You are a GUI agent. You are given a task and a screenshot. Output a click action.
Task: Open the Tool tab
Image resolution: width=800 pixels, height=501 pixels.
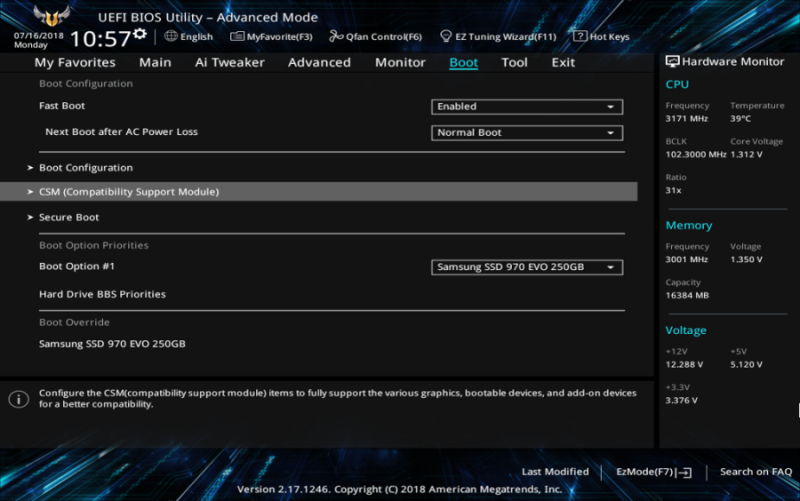coord(514,62)
